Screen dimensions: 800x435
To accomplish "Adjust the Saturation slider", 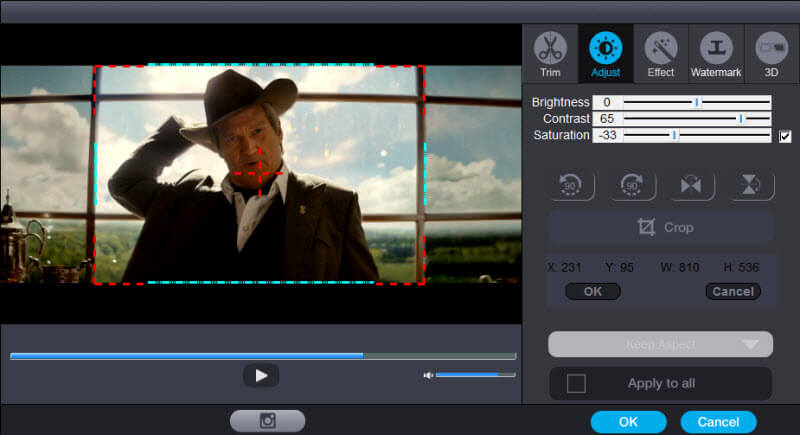I will point(696,135).
